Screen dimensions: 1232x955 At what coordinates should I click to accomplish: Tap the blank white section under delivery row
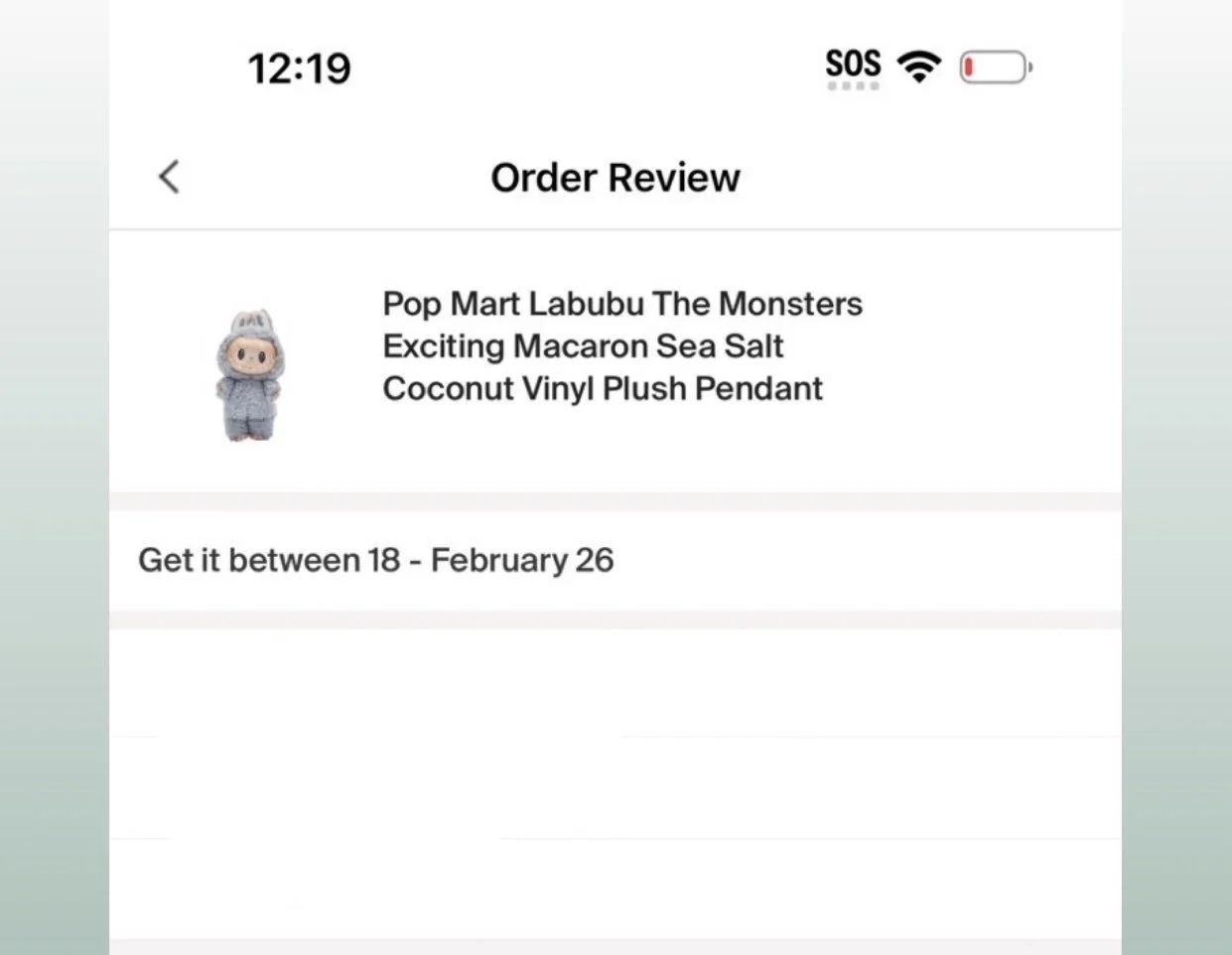616,782
